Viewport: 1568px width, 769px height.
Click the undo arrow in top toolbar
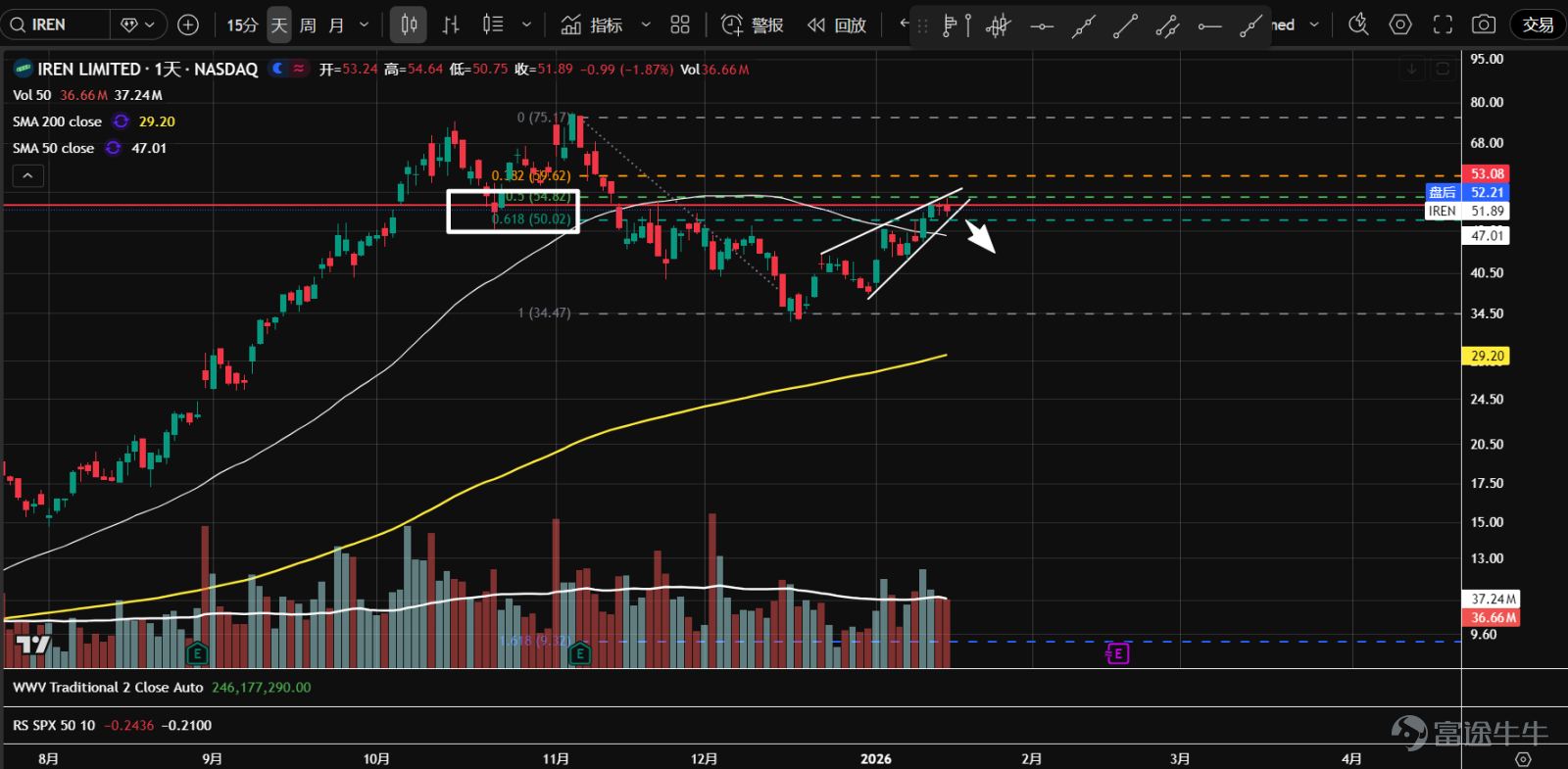click(x=904, y=24)
